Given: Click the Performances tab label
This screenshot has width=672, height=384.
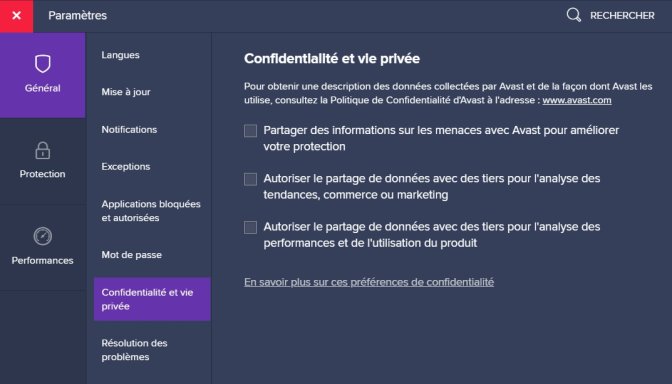Looking at the screenshot, I should tap(42, 260).
